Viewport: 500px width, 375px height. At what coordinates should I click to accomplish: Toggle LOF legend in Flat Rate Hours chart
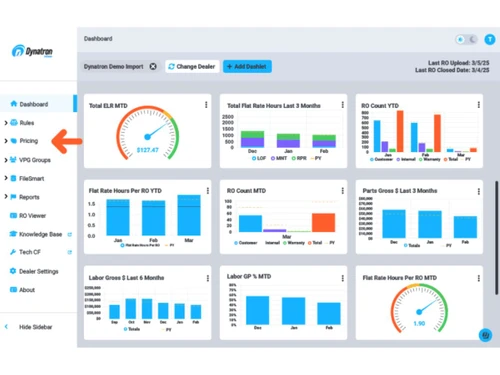tap(259, 158)
